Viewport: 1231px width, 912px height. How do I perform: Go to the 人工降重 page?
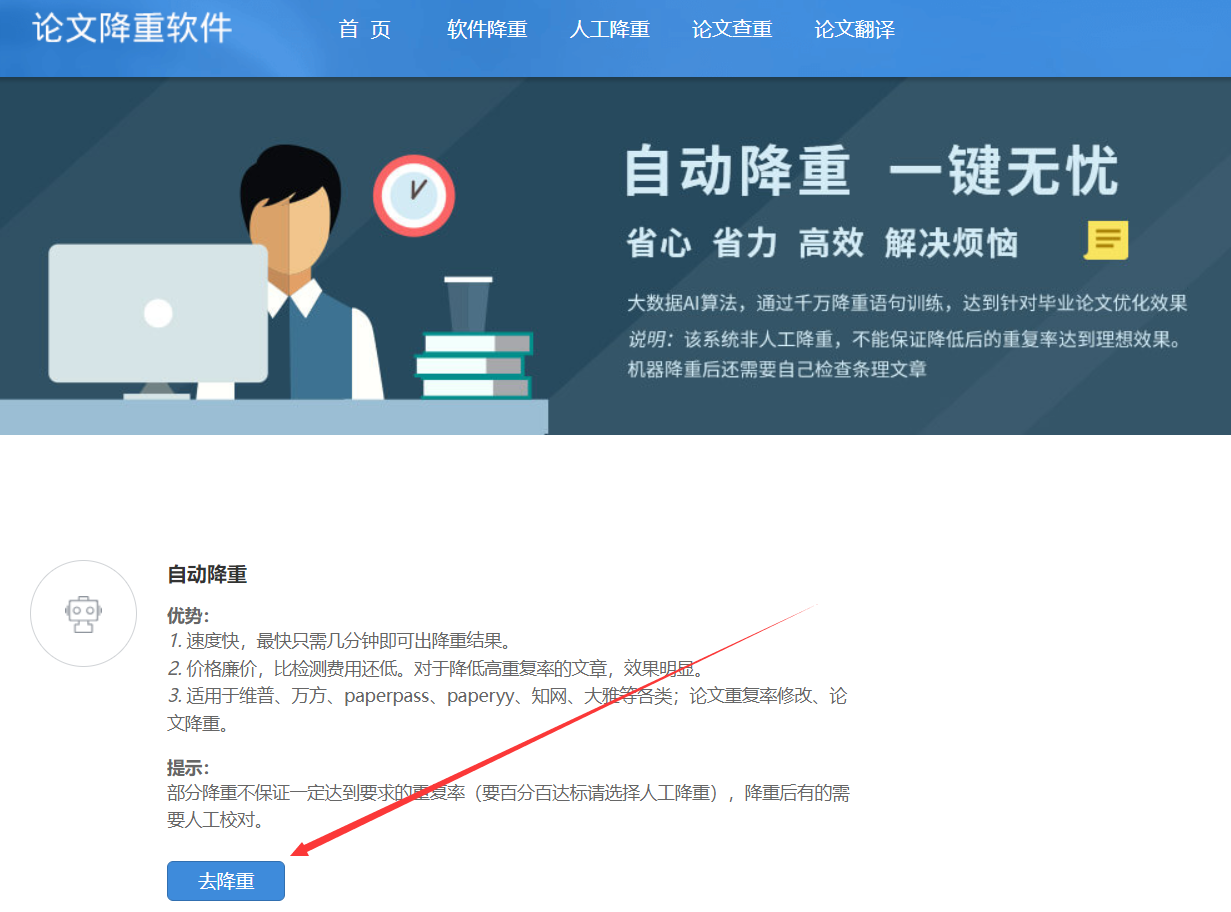pos(610,29)
